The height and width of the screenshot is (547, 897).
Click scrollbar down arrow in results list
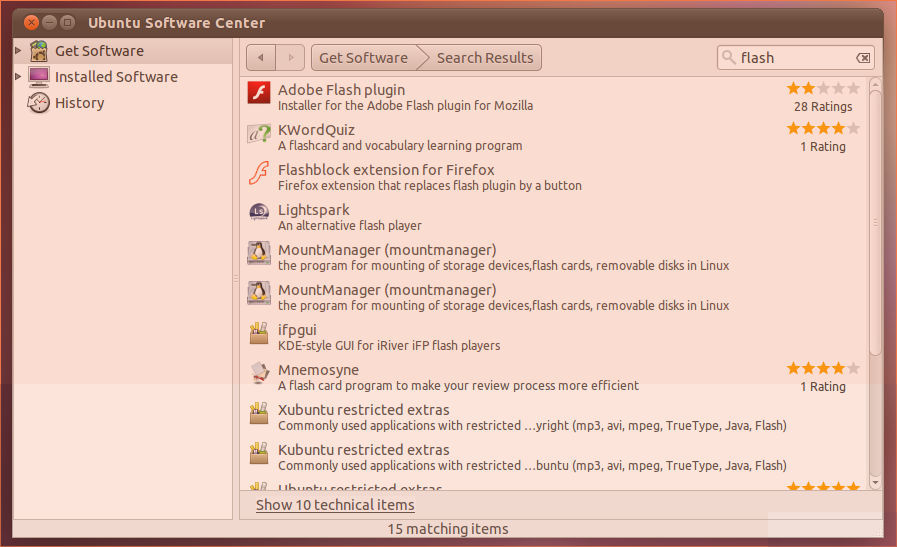(875, 482)
